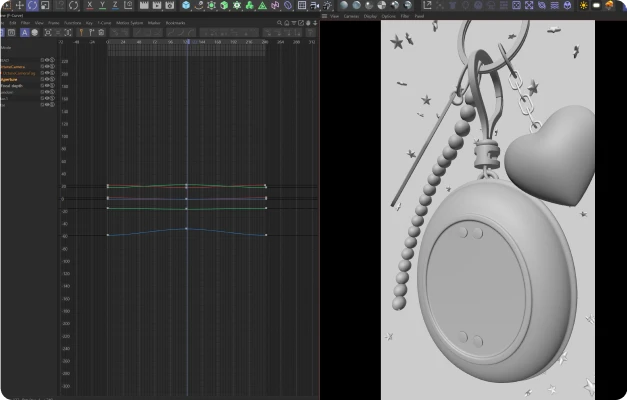The height and width of the screenshot is (400, 627).
Task: Open the timeline Filter menu
Action: click(25, 23)
